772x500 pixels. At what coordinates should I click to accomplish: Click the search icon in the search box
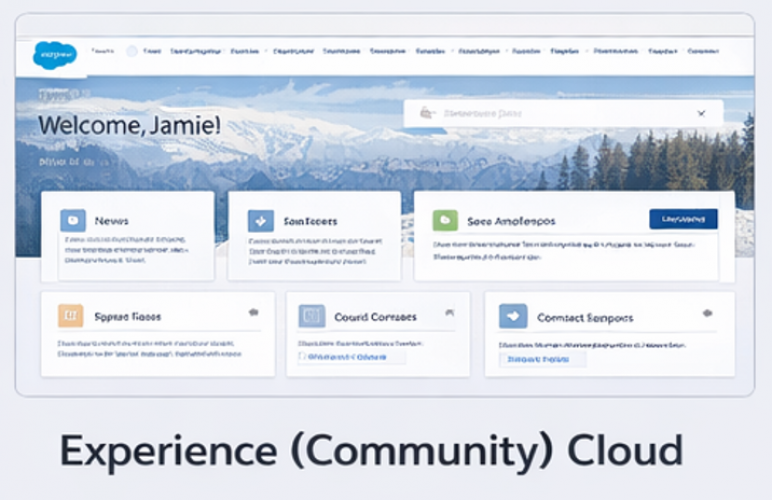427,113
